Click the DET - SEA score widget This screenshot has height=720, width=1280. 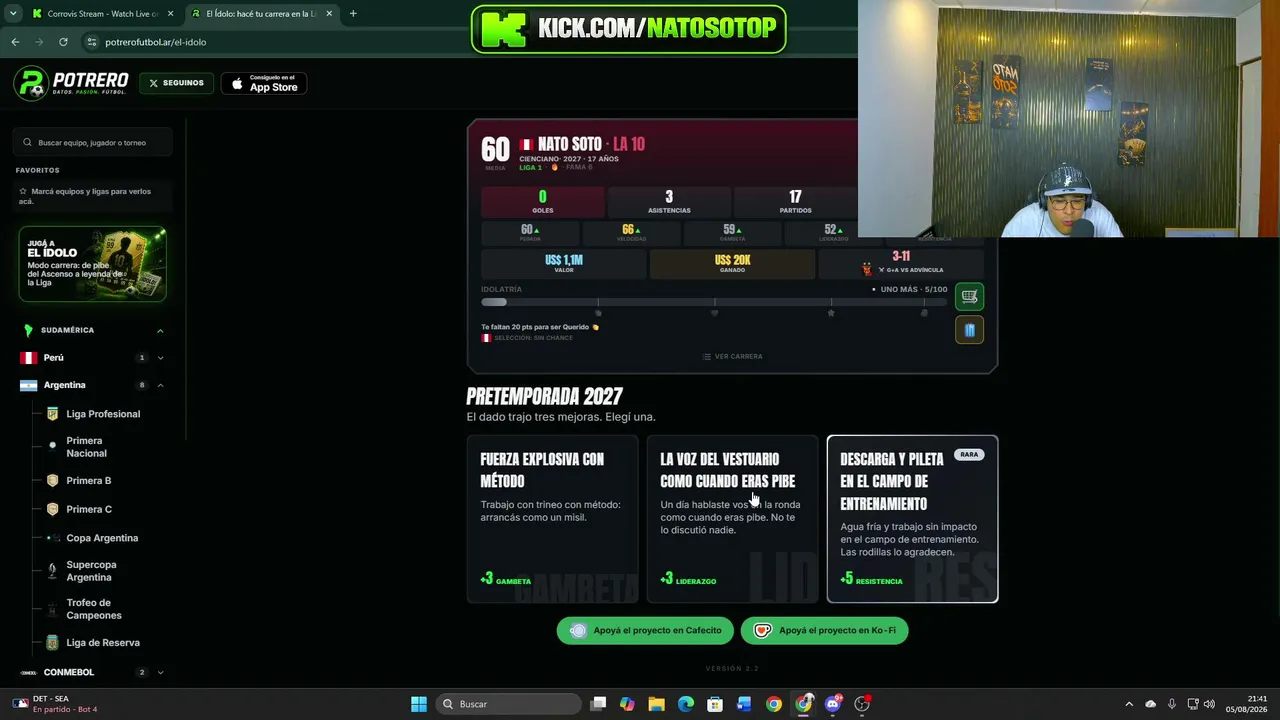pos(58,704)
